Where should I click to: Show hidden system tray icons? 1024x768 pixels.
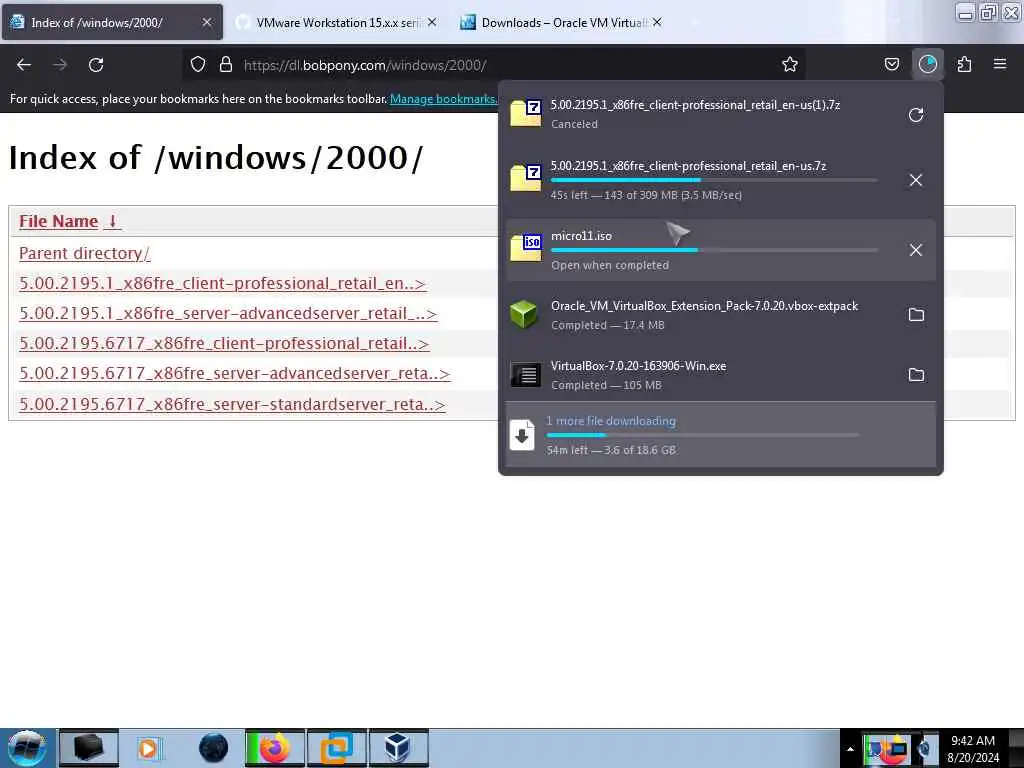(850, 749)
